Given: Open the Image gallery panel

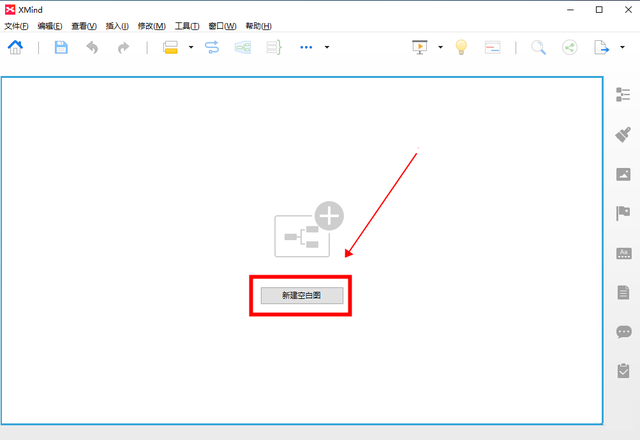Looking at the screenshot, I should pyautogui.click(x=623, y=174).
